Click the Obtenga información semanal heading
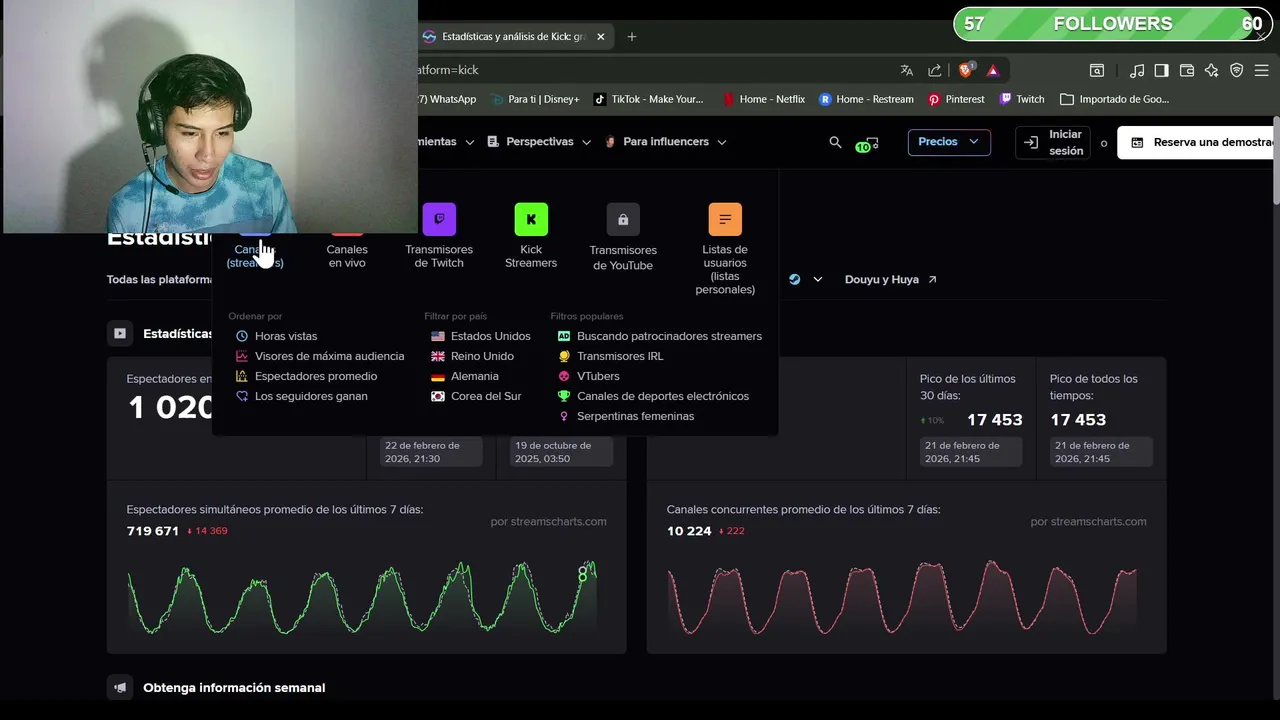The width and height of the screenshot is (1280, 720). [x=234, y=688]
